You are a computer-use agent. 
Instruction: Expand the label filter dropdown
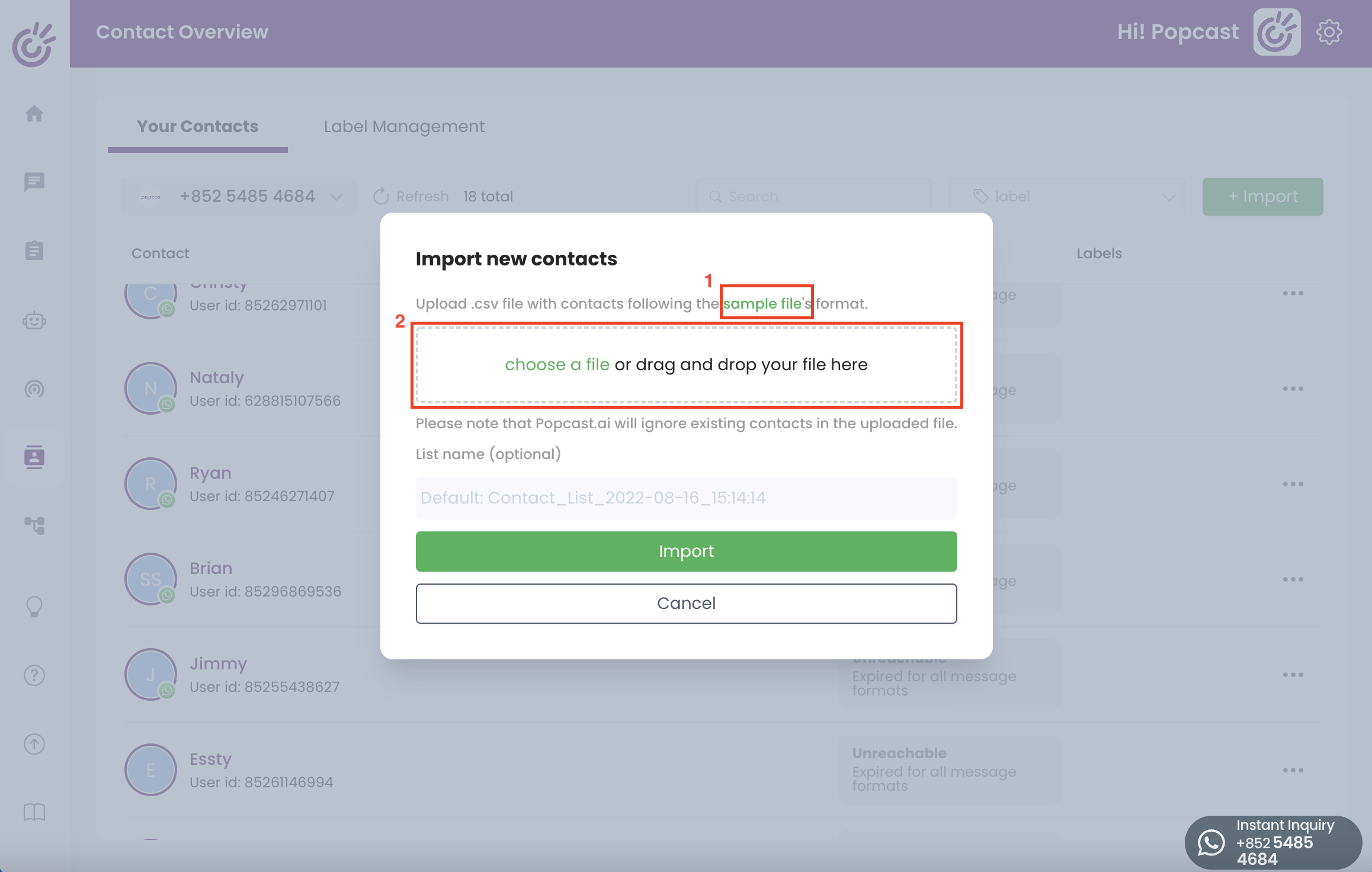pyautogui.click(x=1068, y=197)
